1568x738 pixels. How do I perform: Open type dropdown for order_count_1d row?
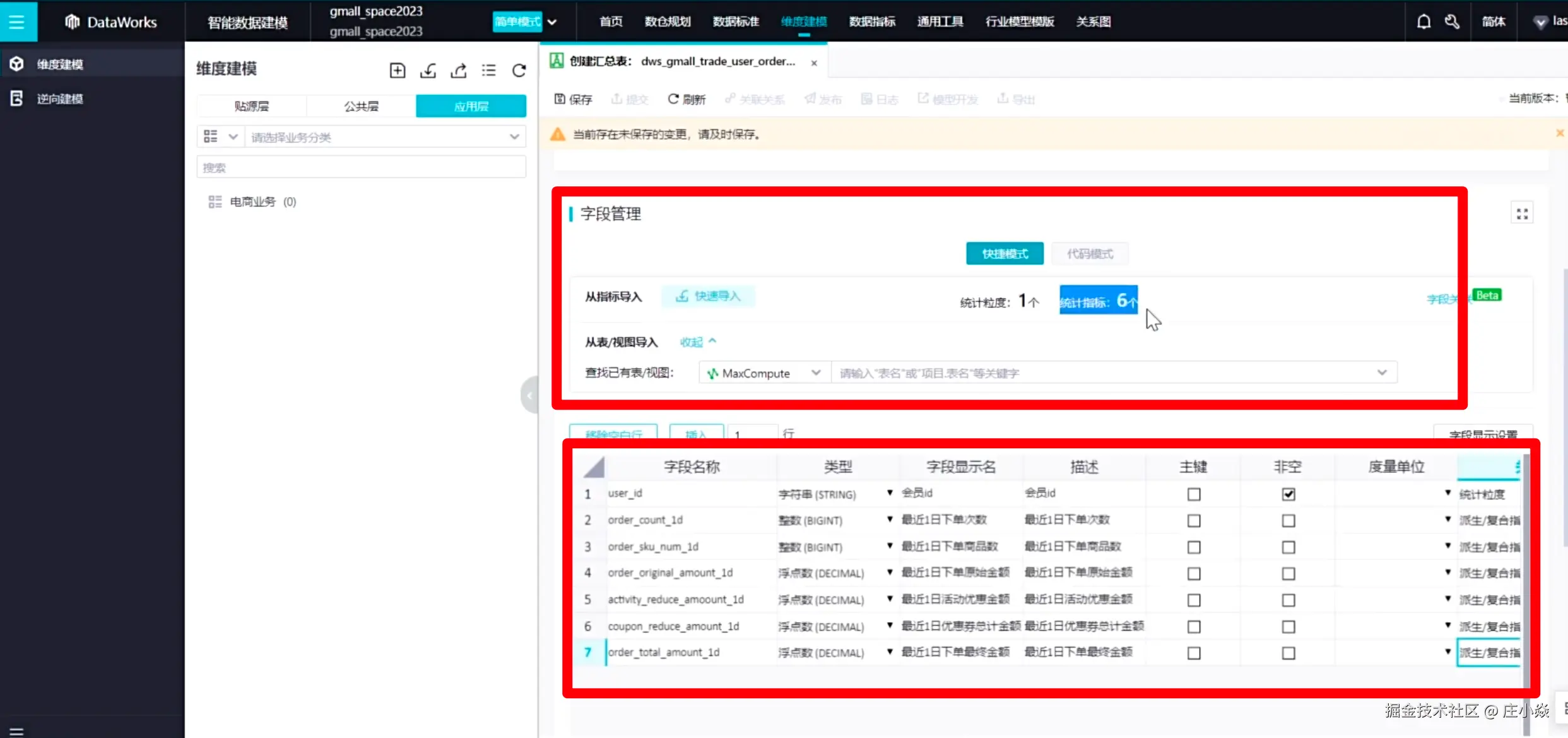click(x=890, y=520)
